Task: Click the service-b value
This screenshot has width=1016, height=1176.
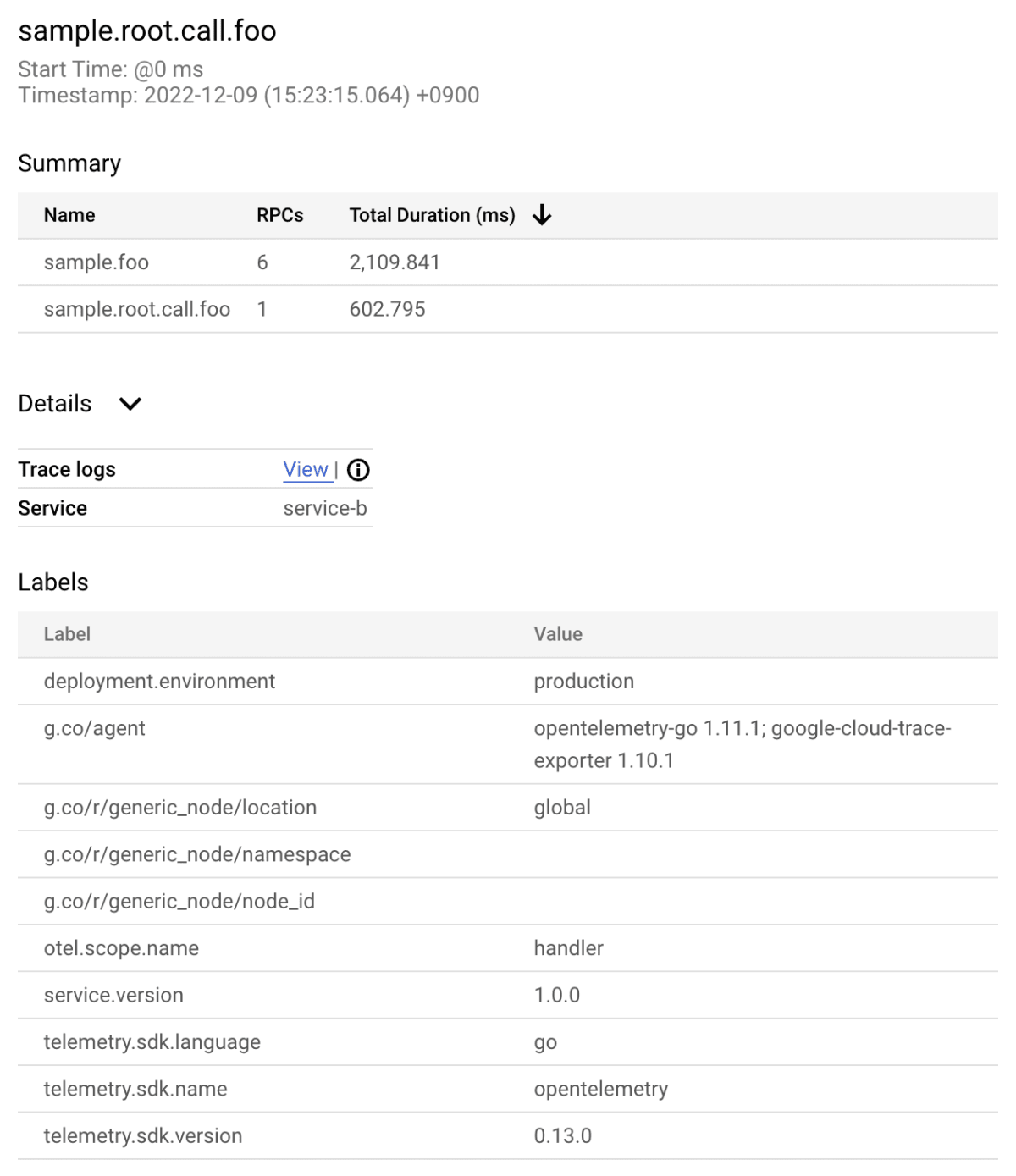Action: (325, 508)
